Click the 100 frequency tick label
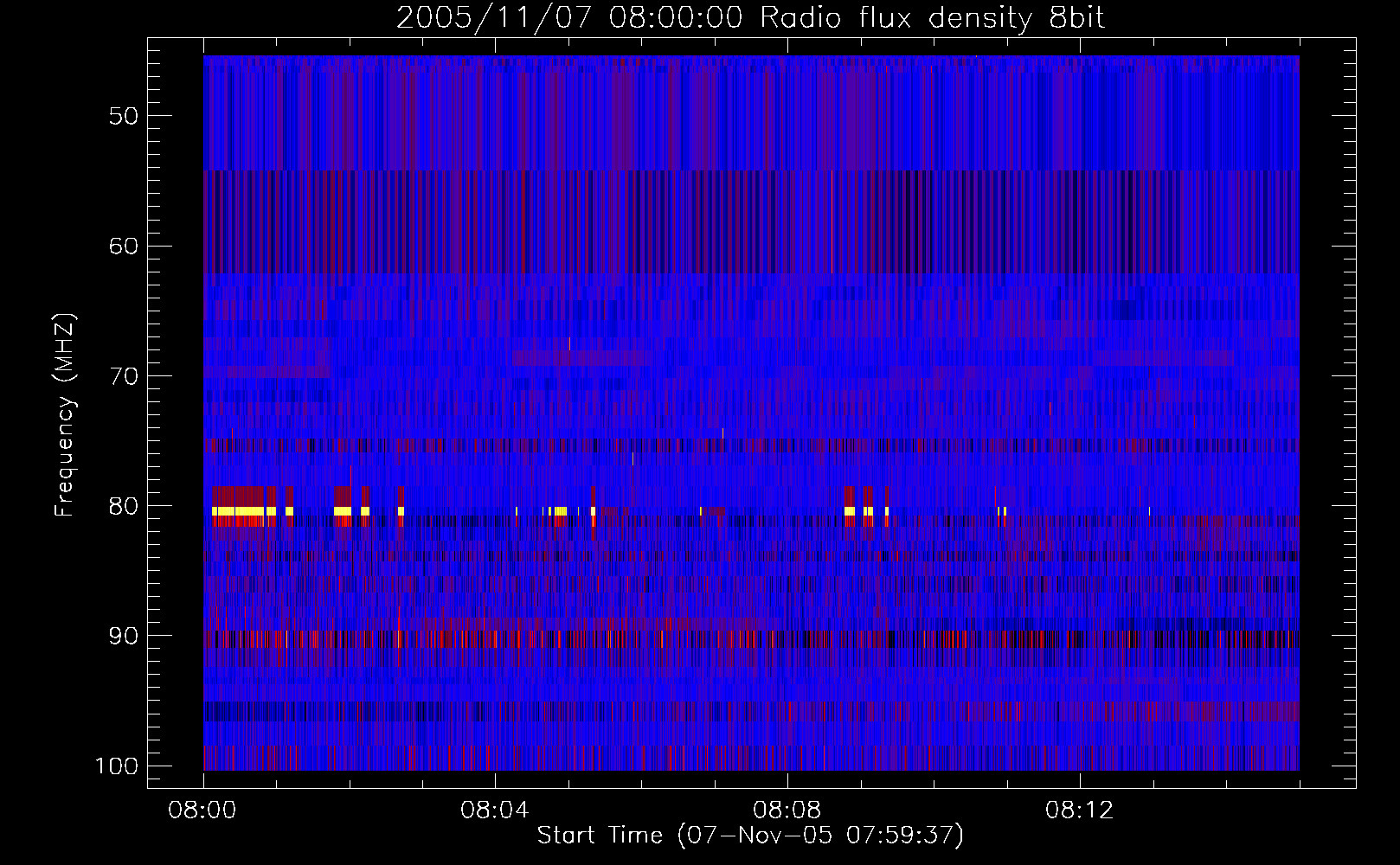Screen dimensions: 1400x865 (x=118, y=766)
